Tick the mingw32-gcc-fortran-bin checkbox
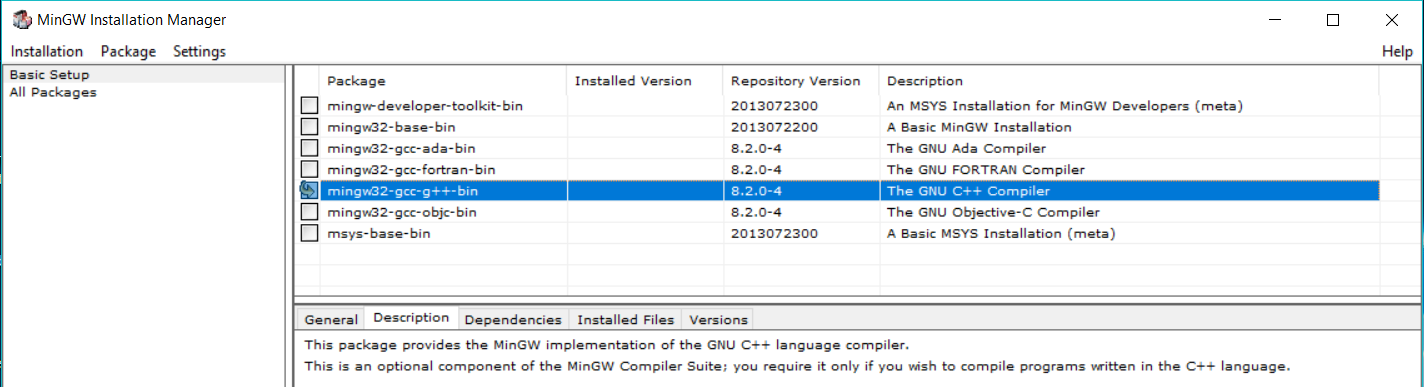Screen dimensions: 1424x387 [x=310, y=169]
